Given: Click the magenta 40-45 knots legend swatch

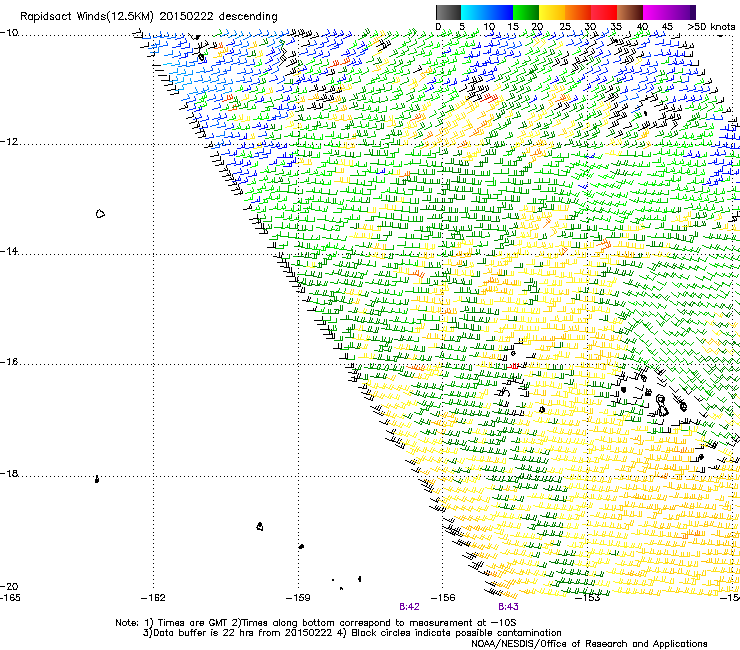Looking at the screenshot, I should tap(656, 12).
